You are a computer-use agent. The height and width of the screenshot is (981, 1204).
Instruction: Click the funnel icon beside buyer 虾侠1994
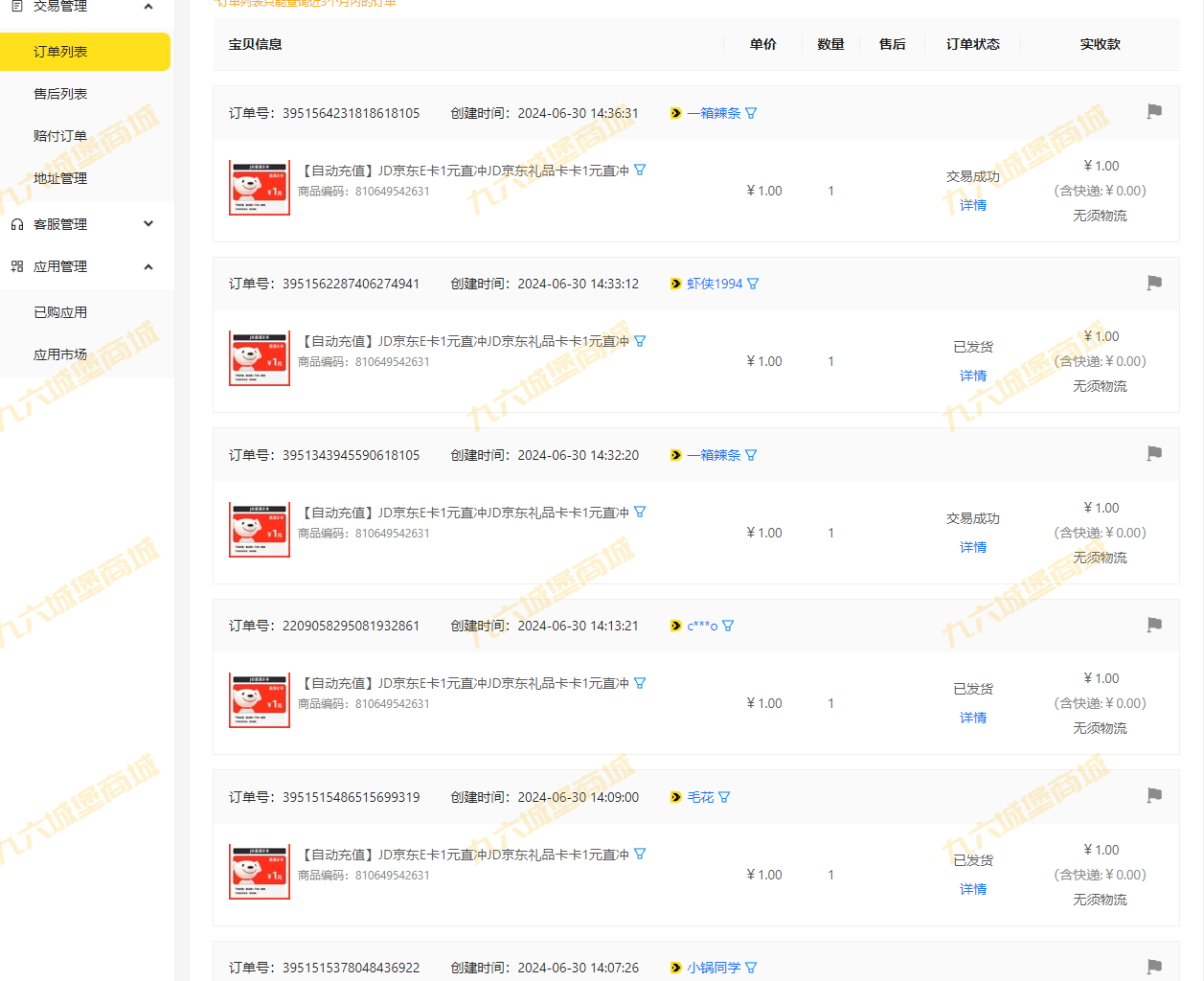click(x=753, y=284)
